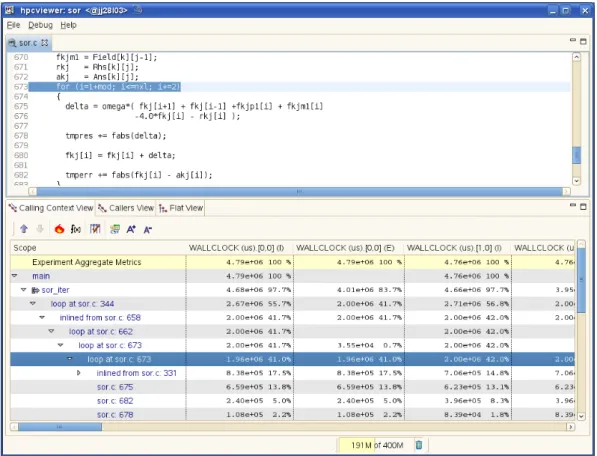Collapse the main tree node

pos(15,276)
